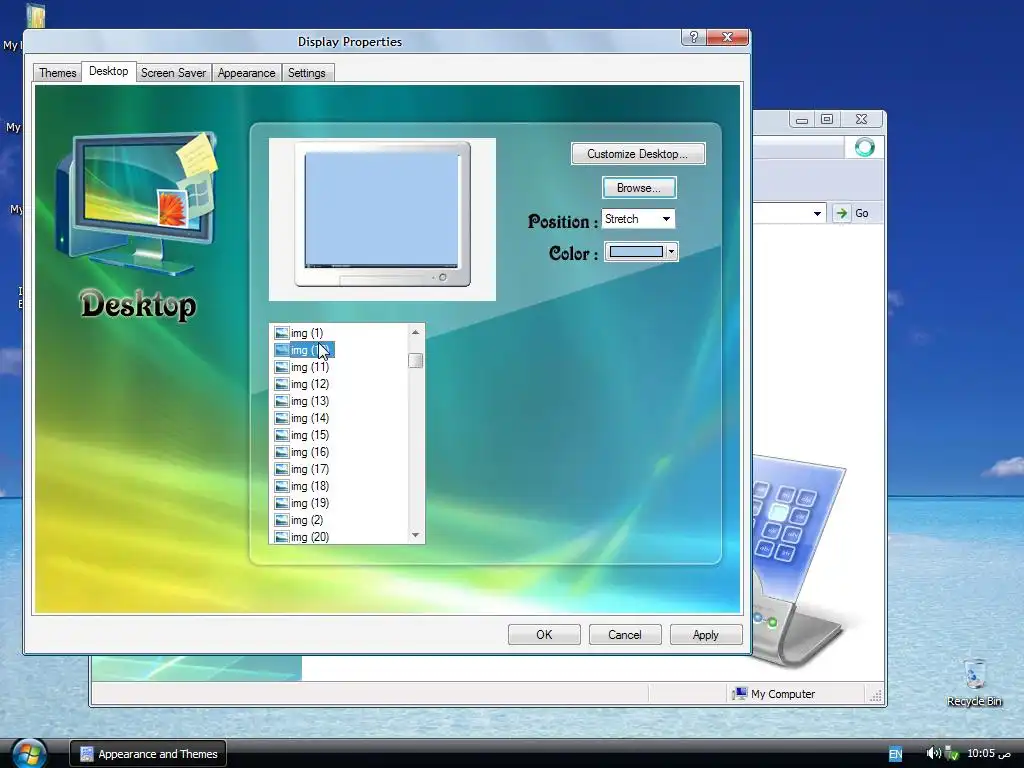Viewport: 1024px width, 768px height.
Task: Open the desktop Color picker dropdown
Action: [x=641, y=252]
